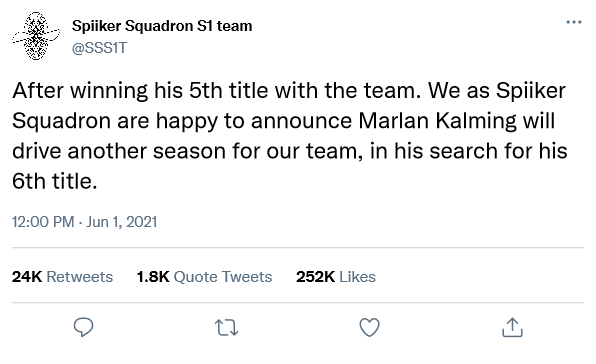View the 24K Retweets list
The height and width of the screenshot is (364, 596).
click(62, 277)
